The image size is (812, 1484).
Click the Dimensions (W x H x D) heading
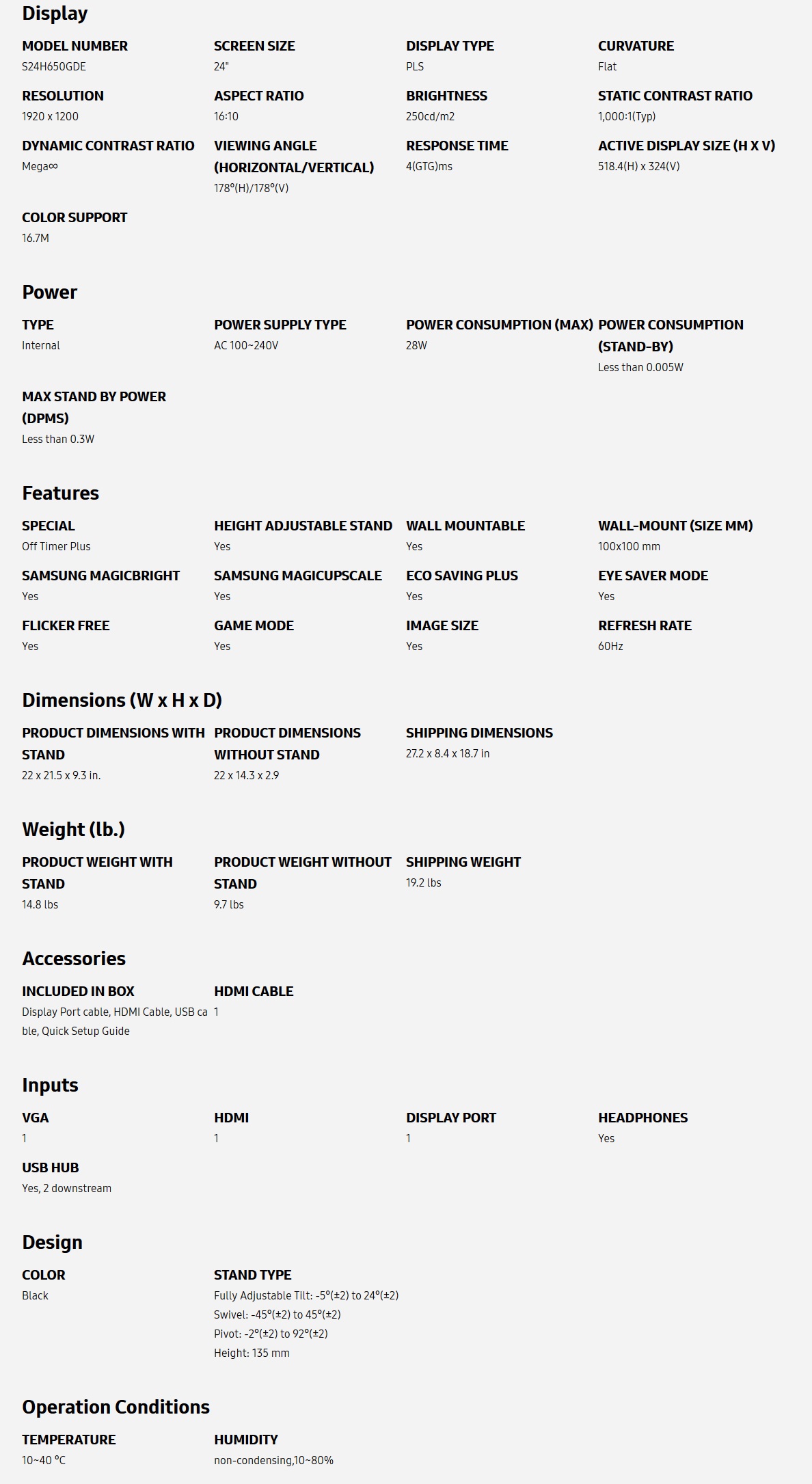click(122, 701)
